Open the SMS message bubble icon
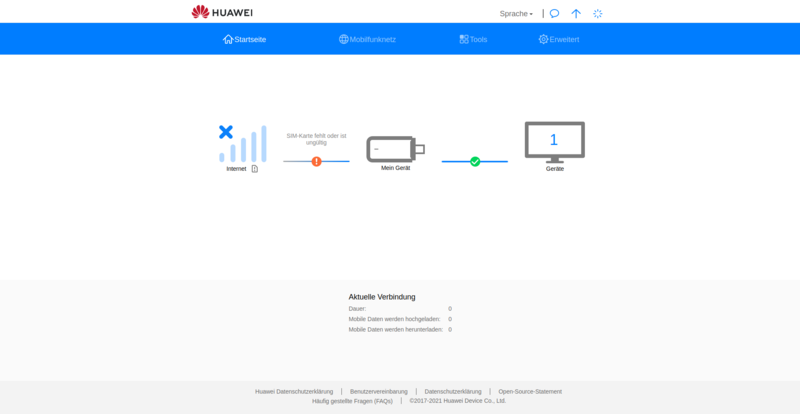 [554, 14]
